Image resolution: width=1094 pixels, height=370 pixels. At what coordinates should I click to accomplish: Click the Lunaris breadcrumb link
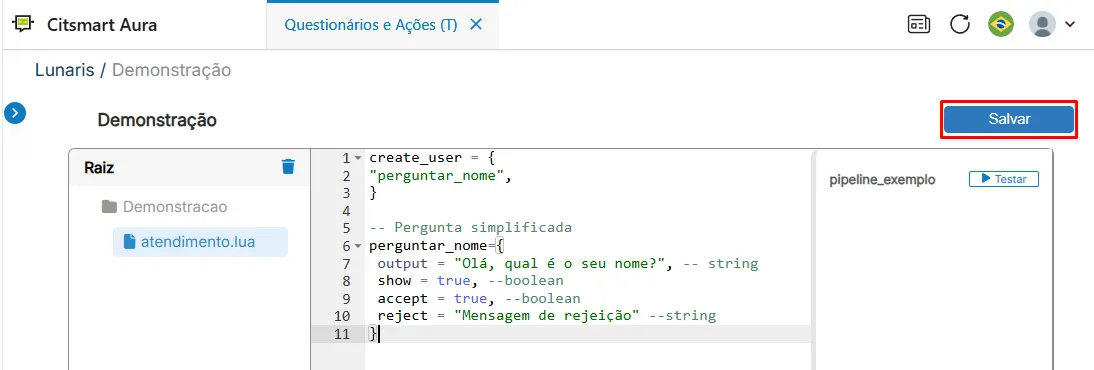point(65,70)
